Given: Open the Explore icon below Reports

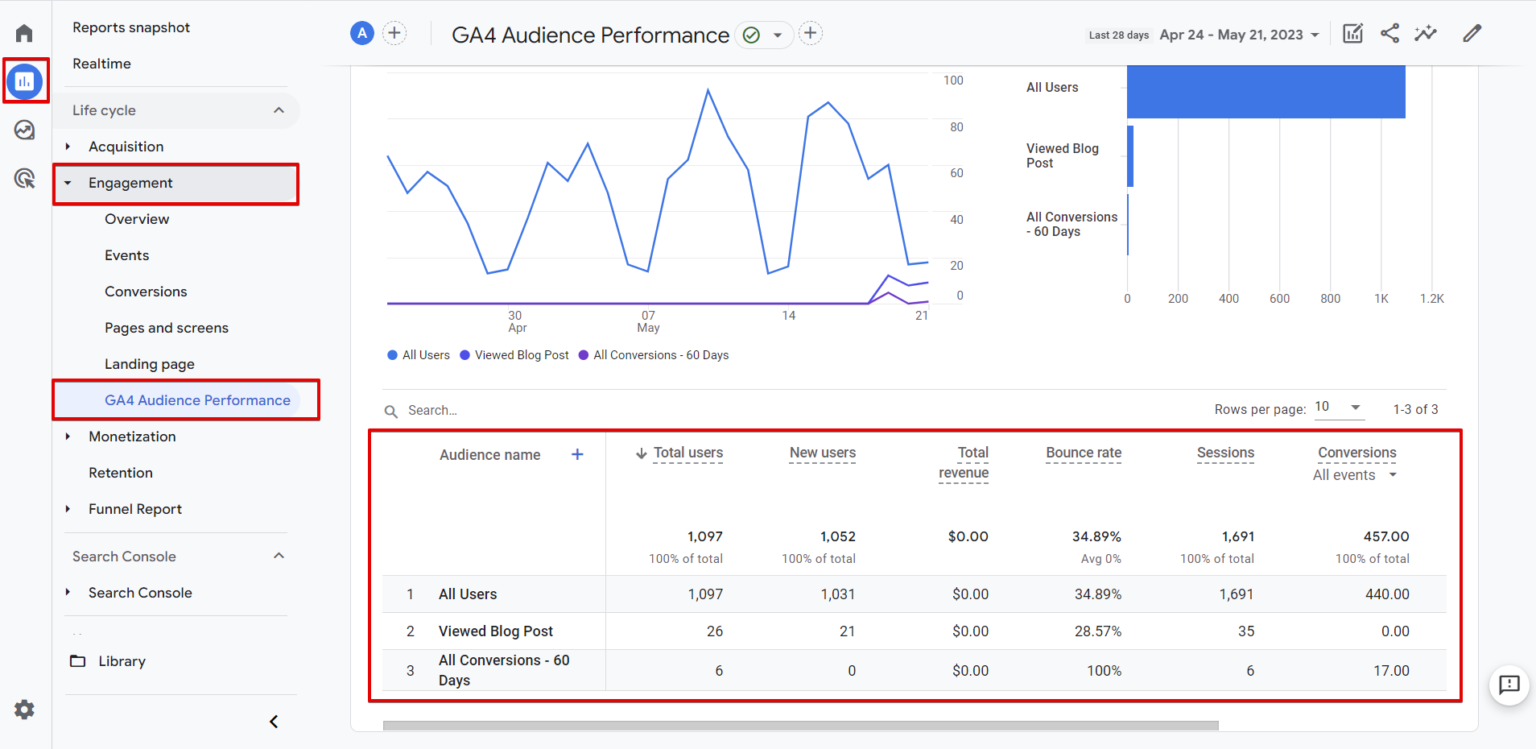Looking at the screenshot, I should [x=24, y=129].
